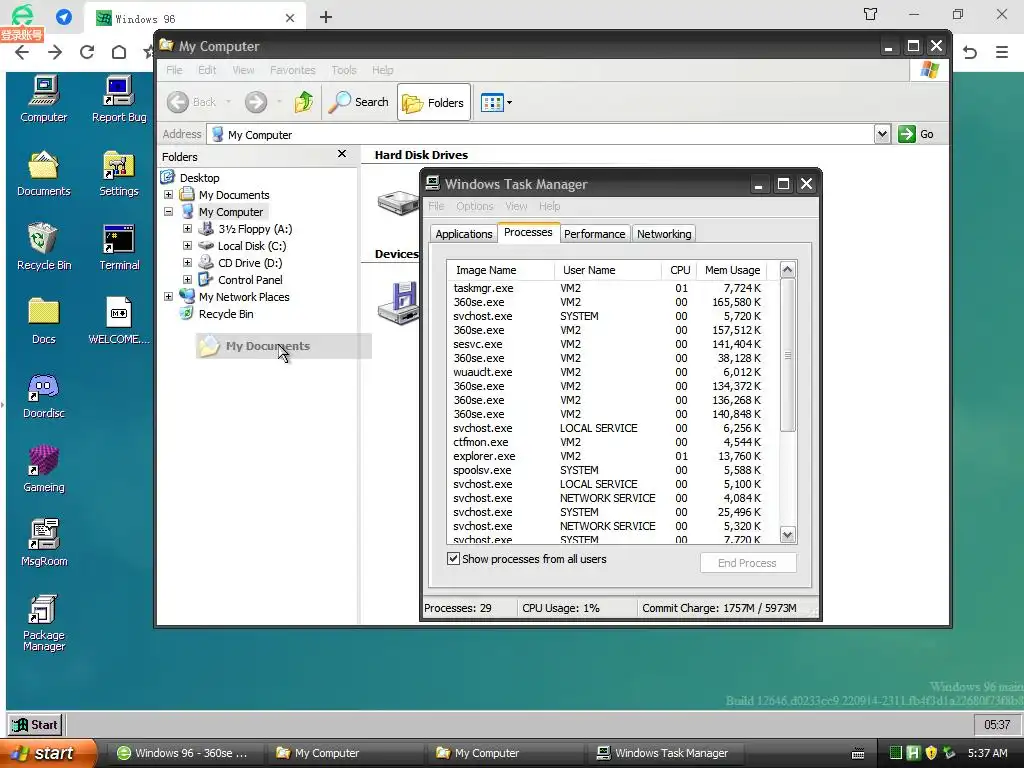Toggle the Folders pane button
This screenshot has width=1024, height=768.
pyautogui.click(x=434, y=103)
